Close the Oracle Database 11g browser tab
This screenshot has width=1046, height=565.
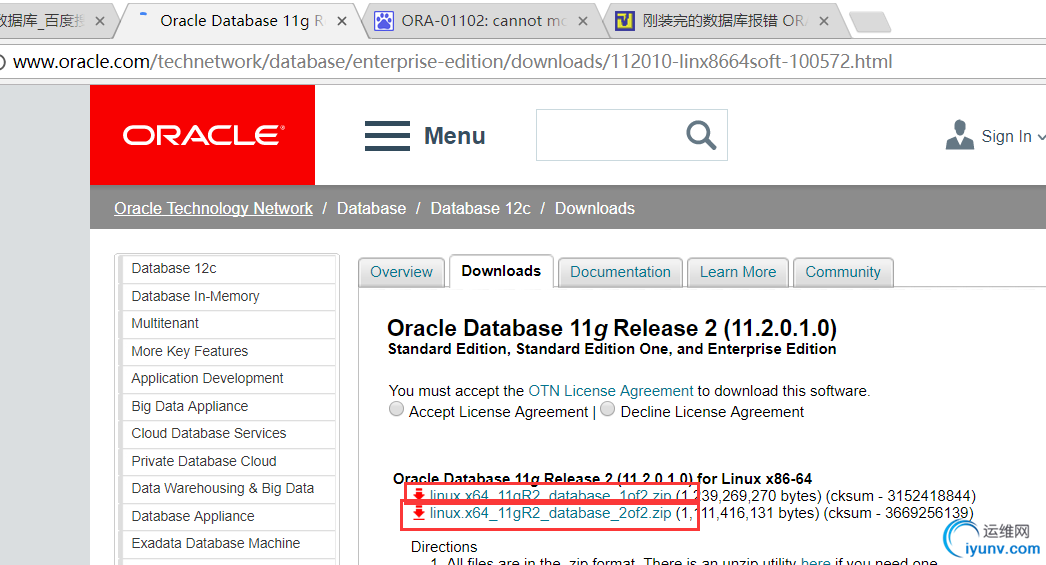click(x=342, y=21)
